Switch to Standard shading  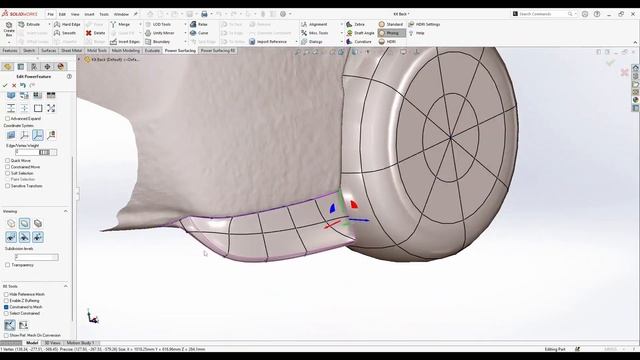(391, 24)
